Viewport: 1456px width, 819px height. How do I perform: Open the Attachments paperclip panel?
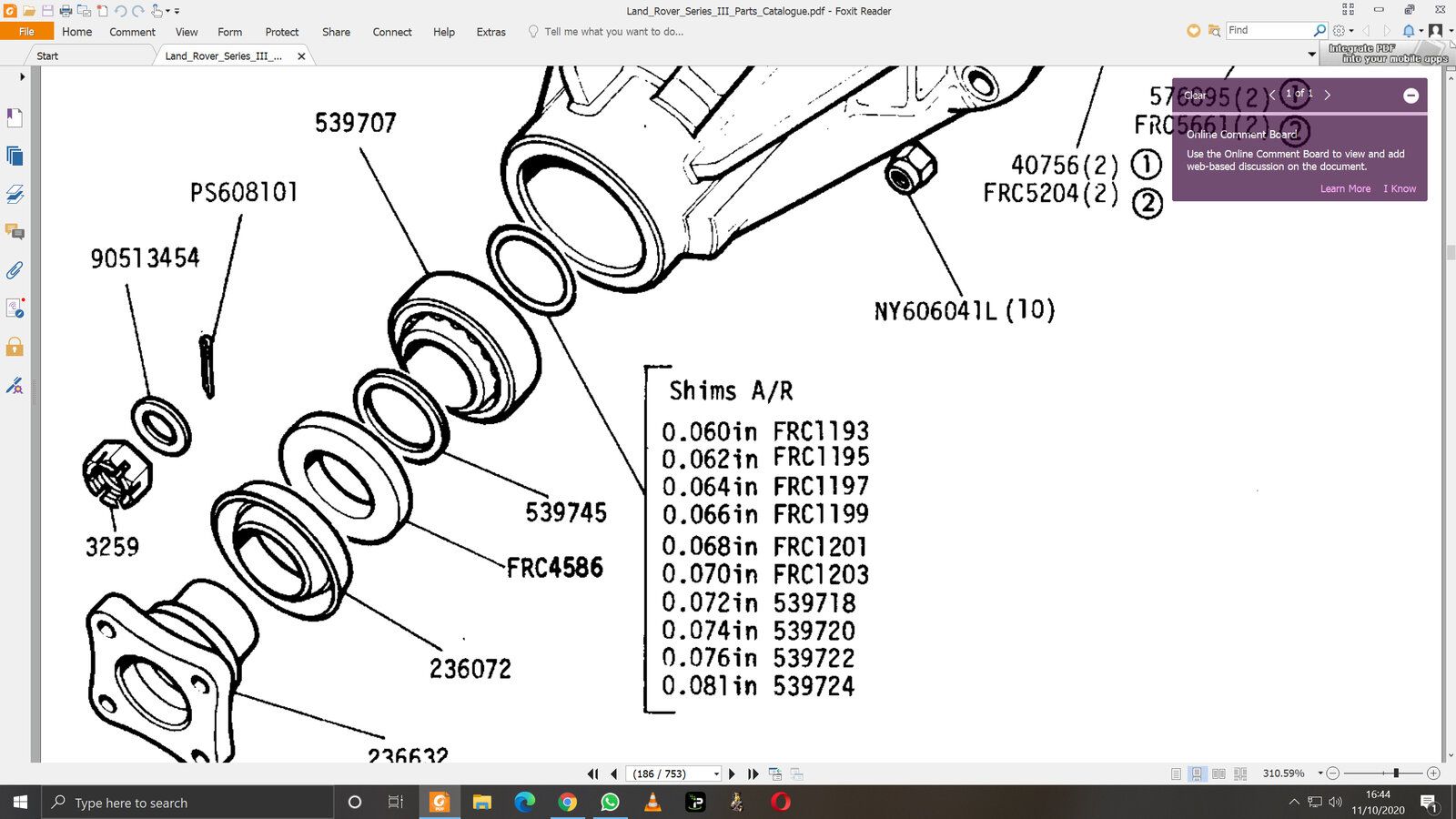point(15,270)
